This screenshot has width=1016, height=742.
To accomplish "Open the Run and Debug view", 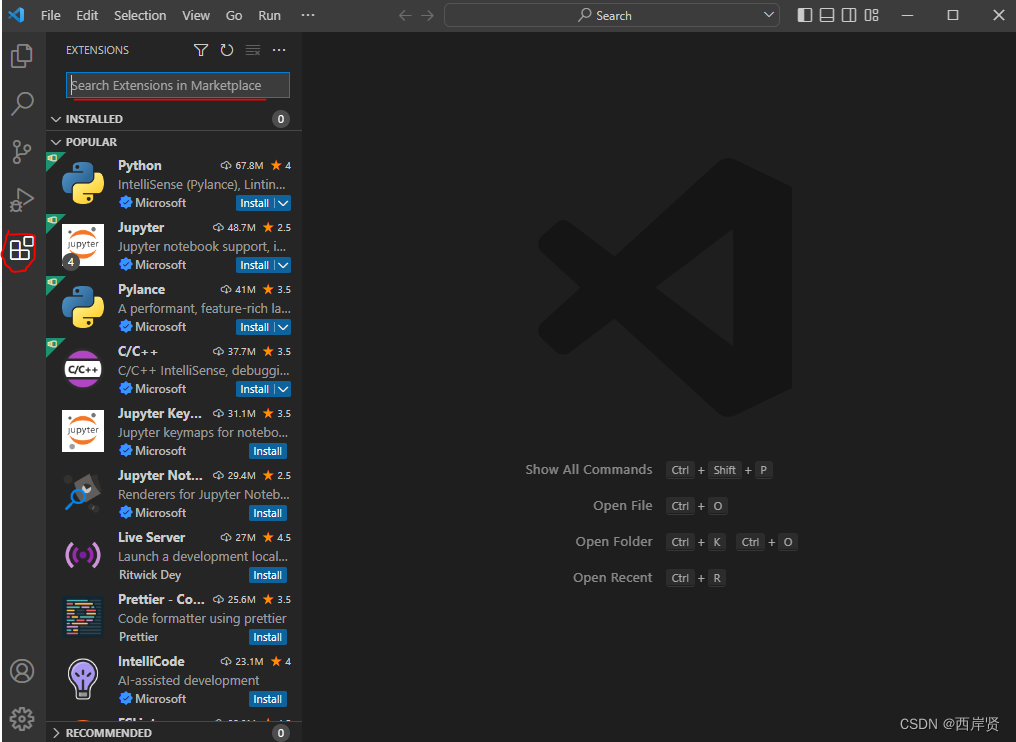I will 21,200.
